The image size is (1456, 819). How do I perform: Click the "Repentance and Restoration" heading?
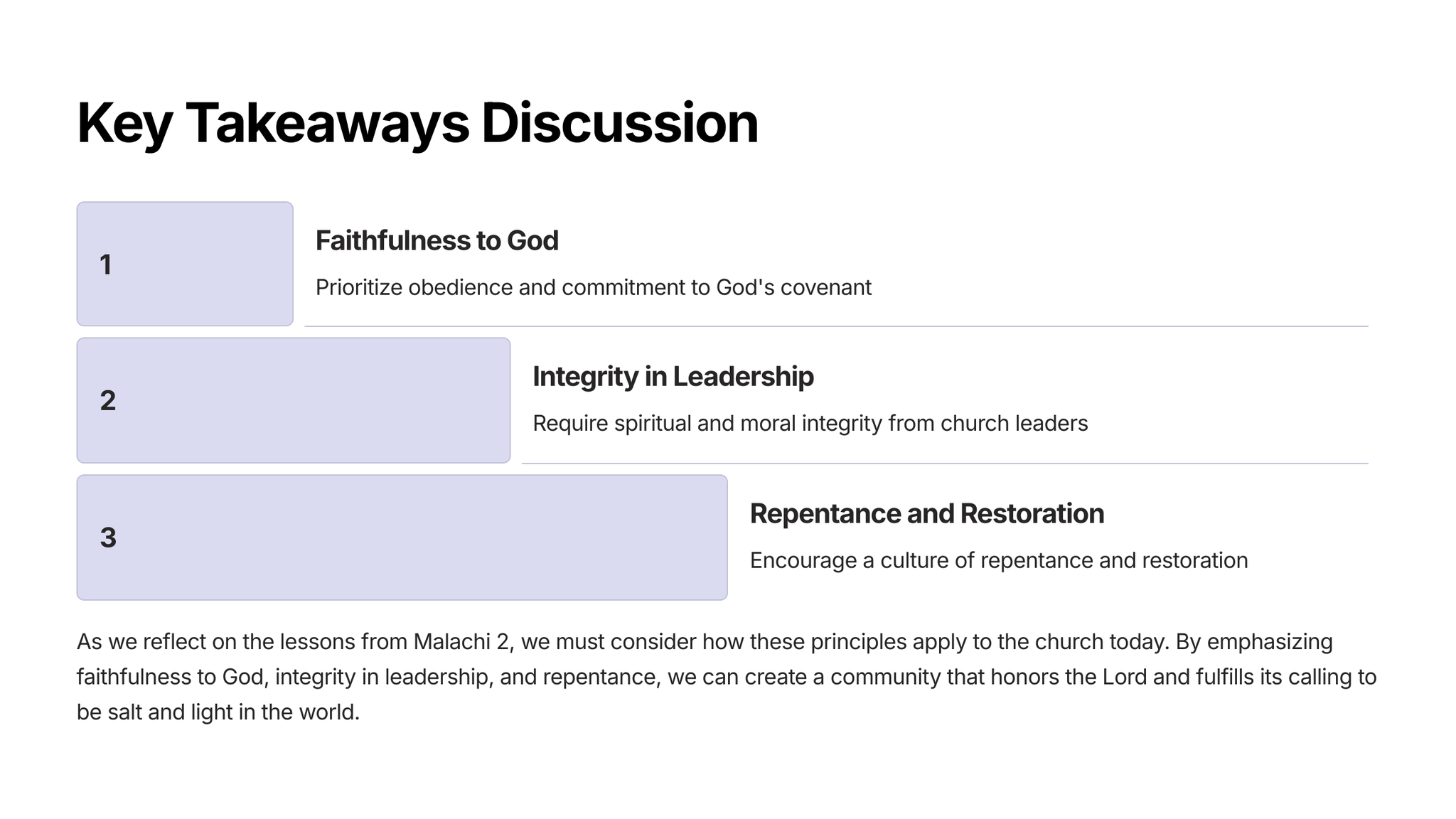[x=926, y=514]
